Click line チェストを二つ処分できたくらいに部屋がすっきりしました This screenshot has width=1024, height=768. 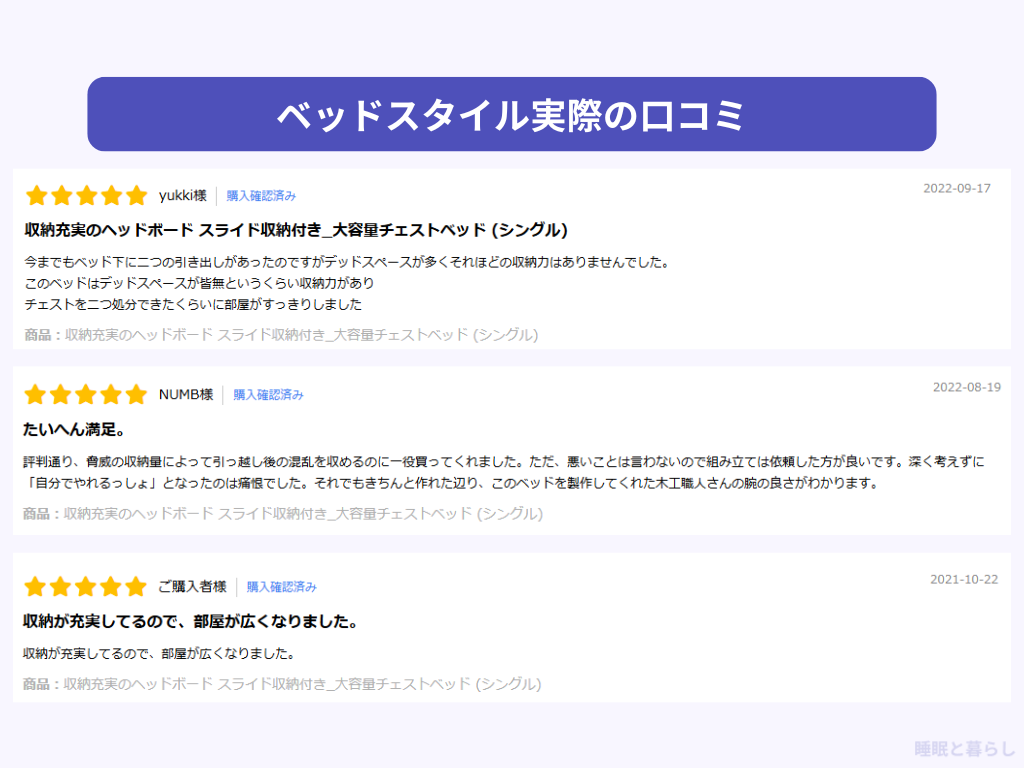pyautogui.click(x=193, y=304)
